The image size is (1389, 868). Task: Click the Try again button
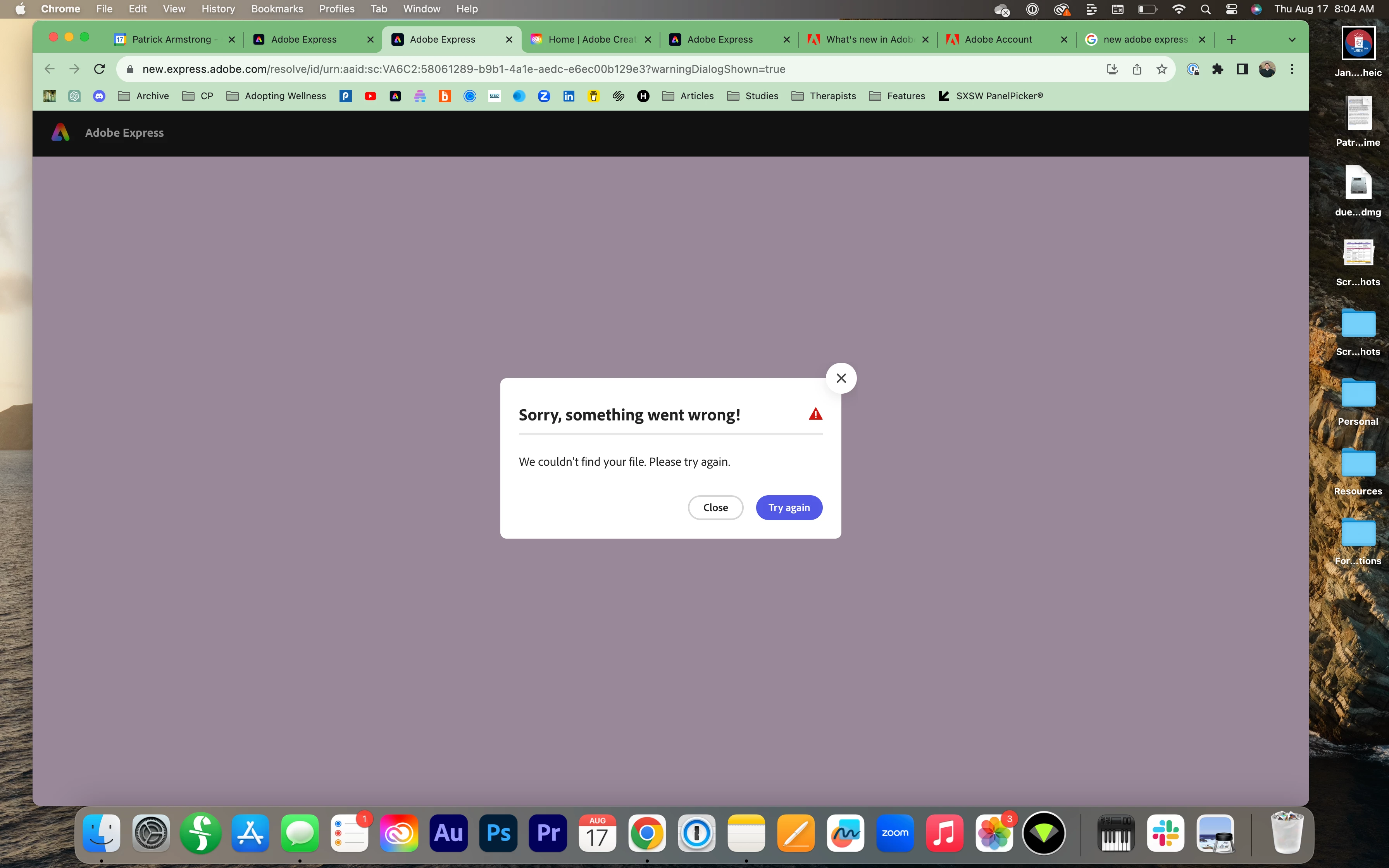click(789, 508)
